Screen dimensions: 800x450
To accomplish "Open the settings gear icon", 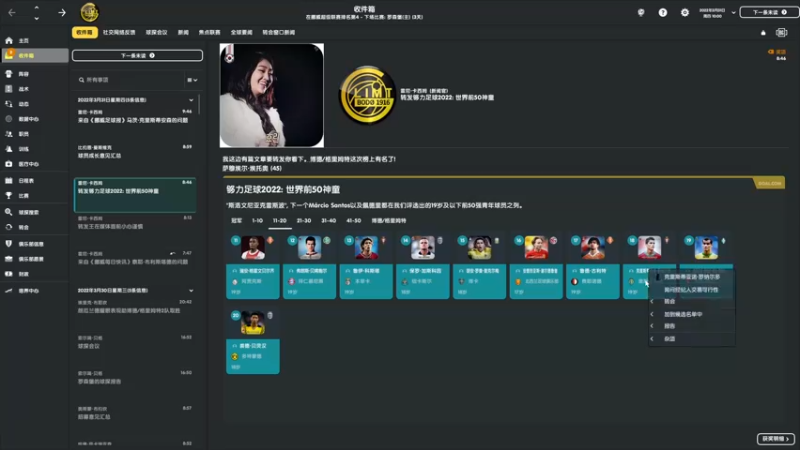I will click(x=685, y=12).
